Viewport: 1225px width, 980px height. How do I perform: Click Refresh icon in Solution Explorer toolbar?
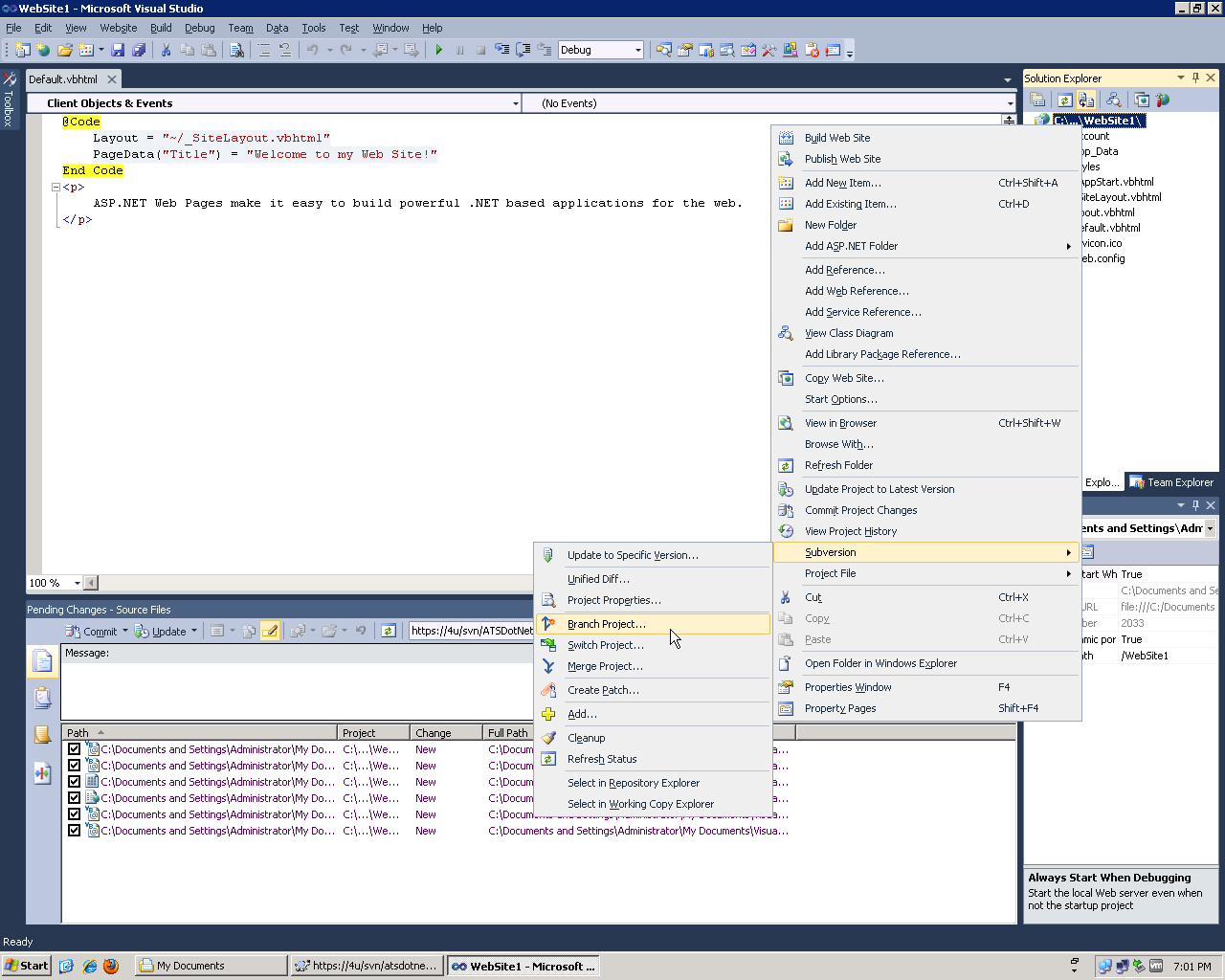(x=1064, y=100)
